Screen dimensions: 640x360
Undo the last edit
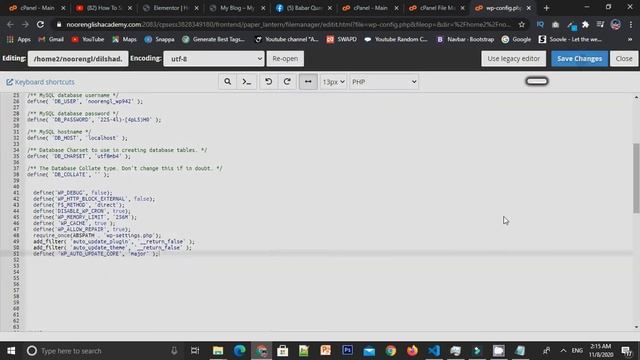click(269, 82)
